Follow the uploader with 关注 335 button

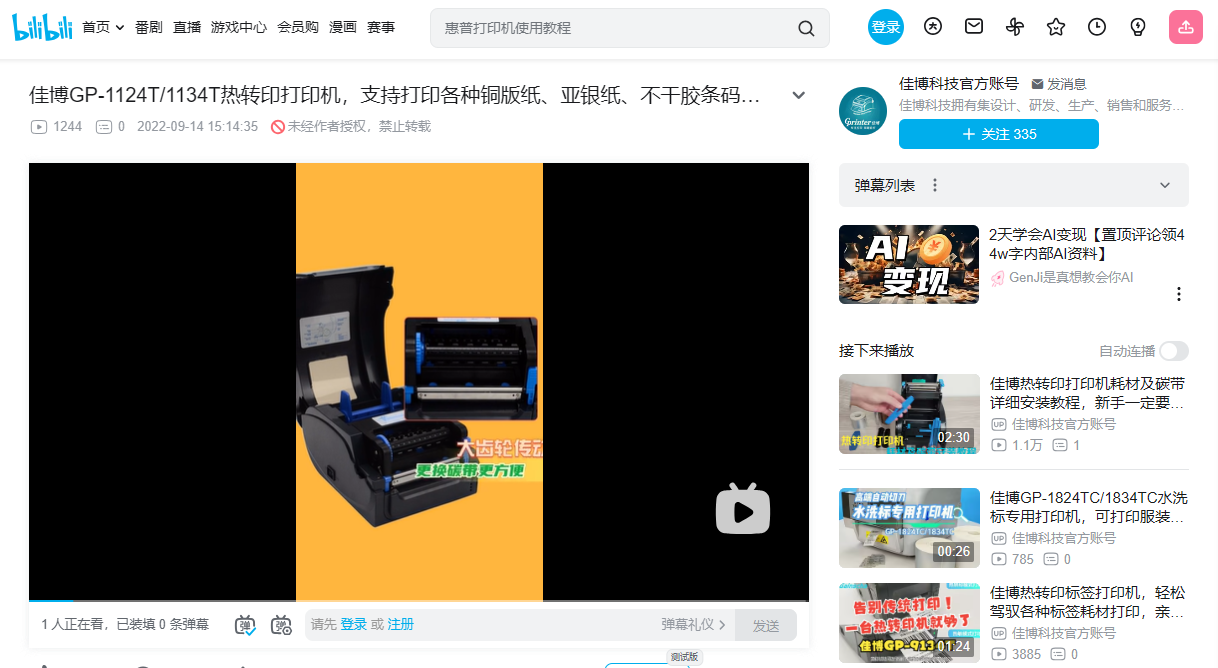(999, 134)
